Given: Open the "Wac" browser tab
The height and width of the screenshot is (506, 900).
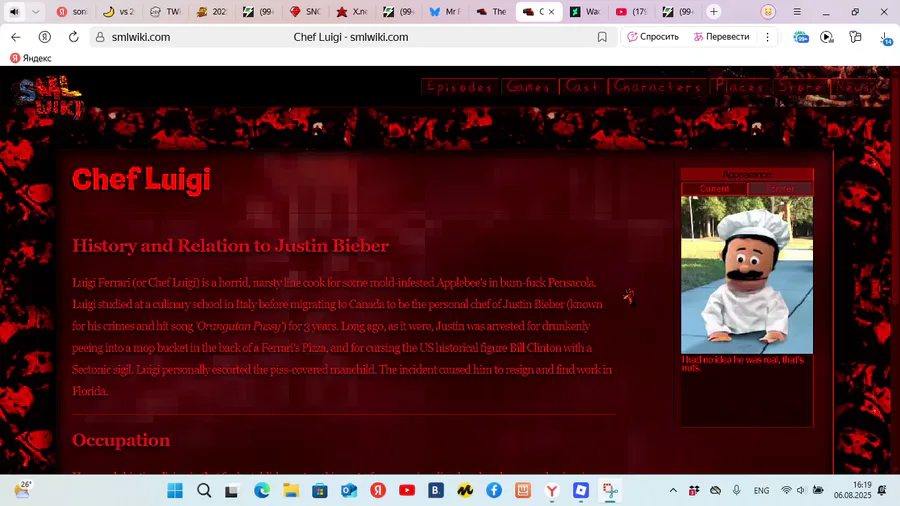Looking at the screenshot, I should pos(585,11).
